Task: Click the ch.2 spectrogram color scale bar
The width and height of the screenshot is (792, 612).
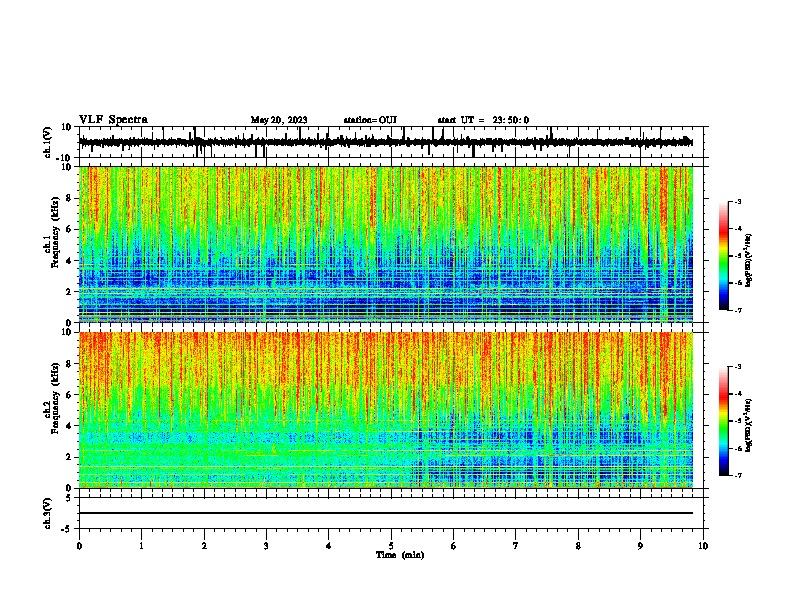Action: click(724, 421)
